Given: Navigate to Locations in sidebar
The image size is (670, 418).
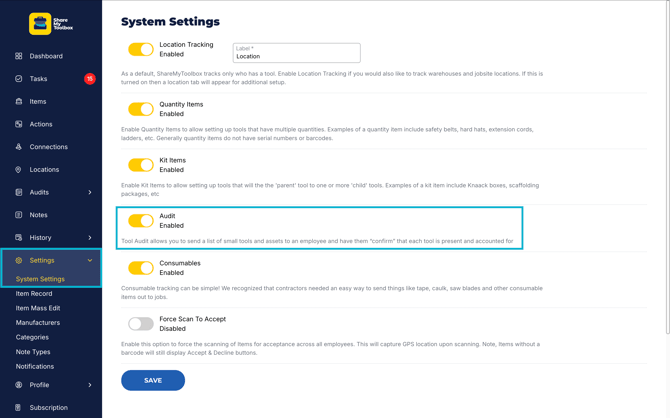Looking at the screenshot, I should click(44, 169).
